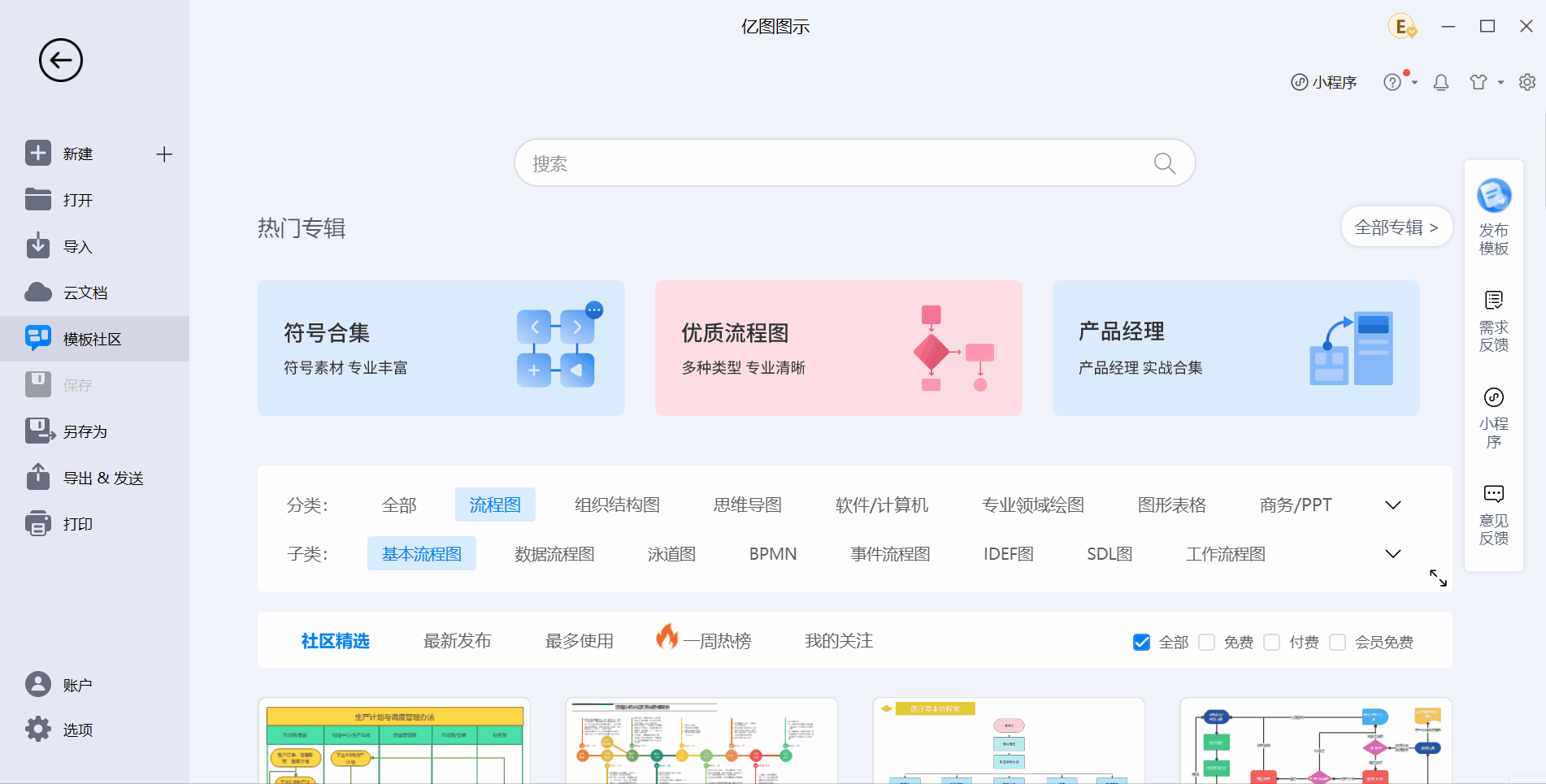Switch to the 最新发布 tab

[458, 641]
